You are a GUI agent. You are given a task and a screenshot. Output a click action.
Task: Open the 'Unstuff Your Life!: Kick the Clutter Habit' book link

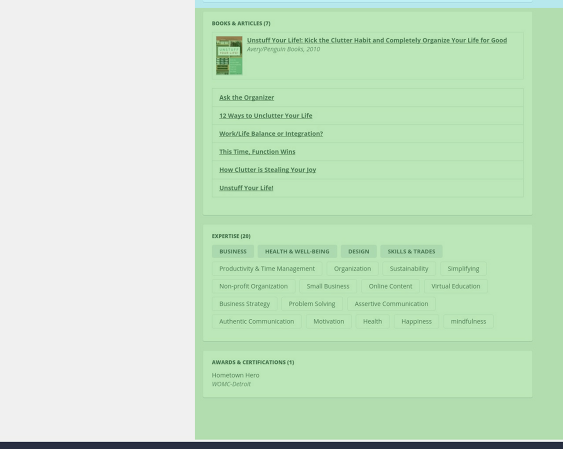(377, 40)
